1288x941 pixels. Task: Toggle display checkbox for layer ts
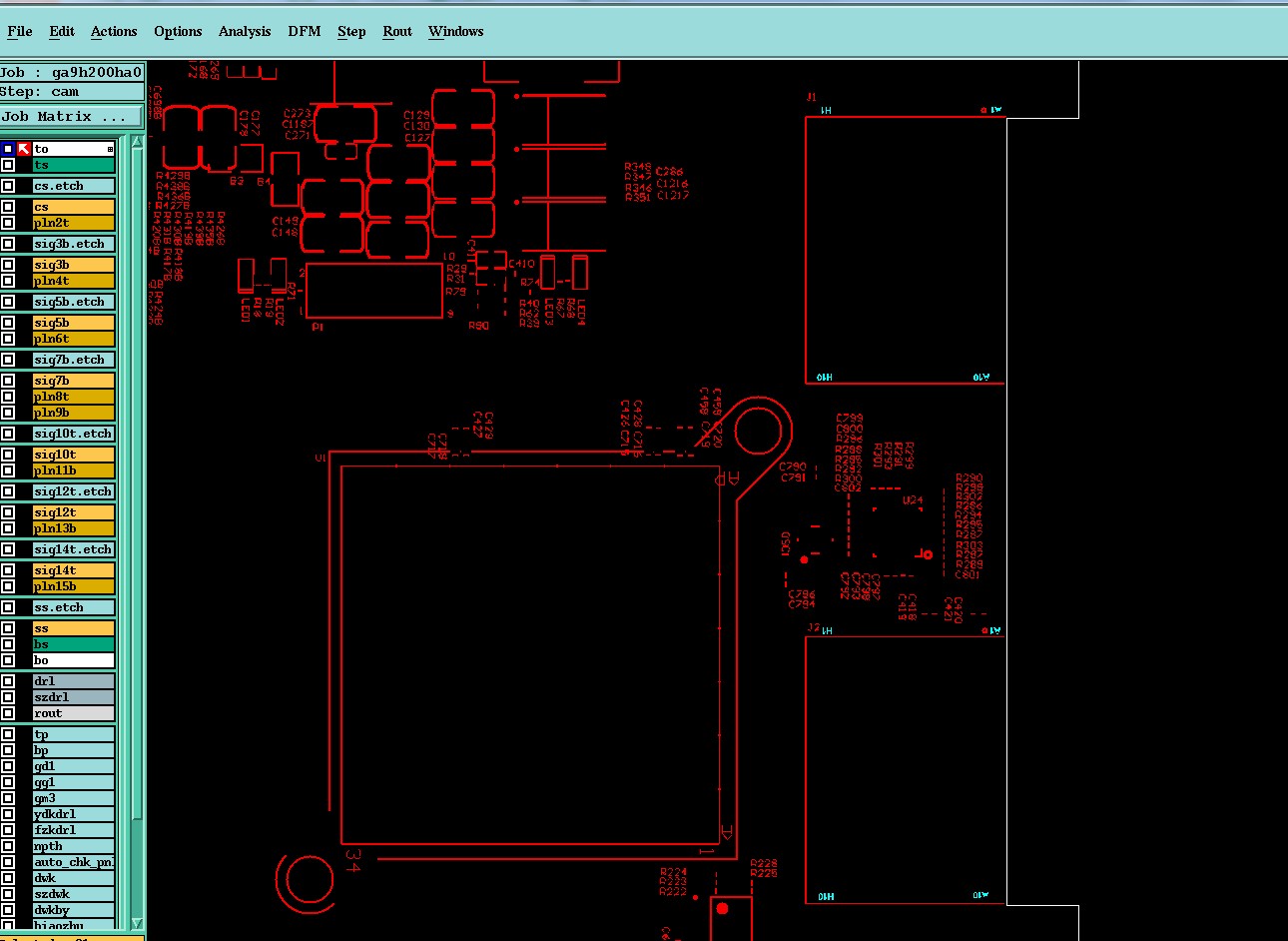click(8, 165)
